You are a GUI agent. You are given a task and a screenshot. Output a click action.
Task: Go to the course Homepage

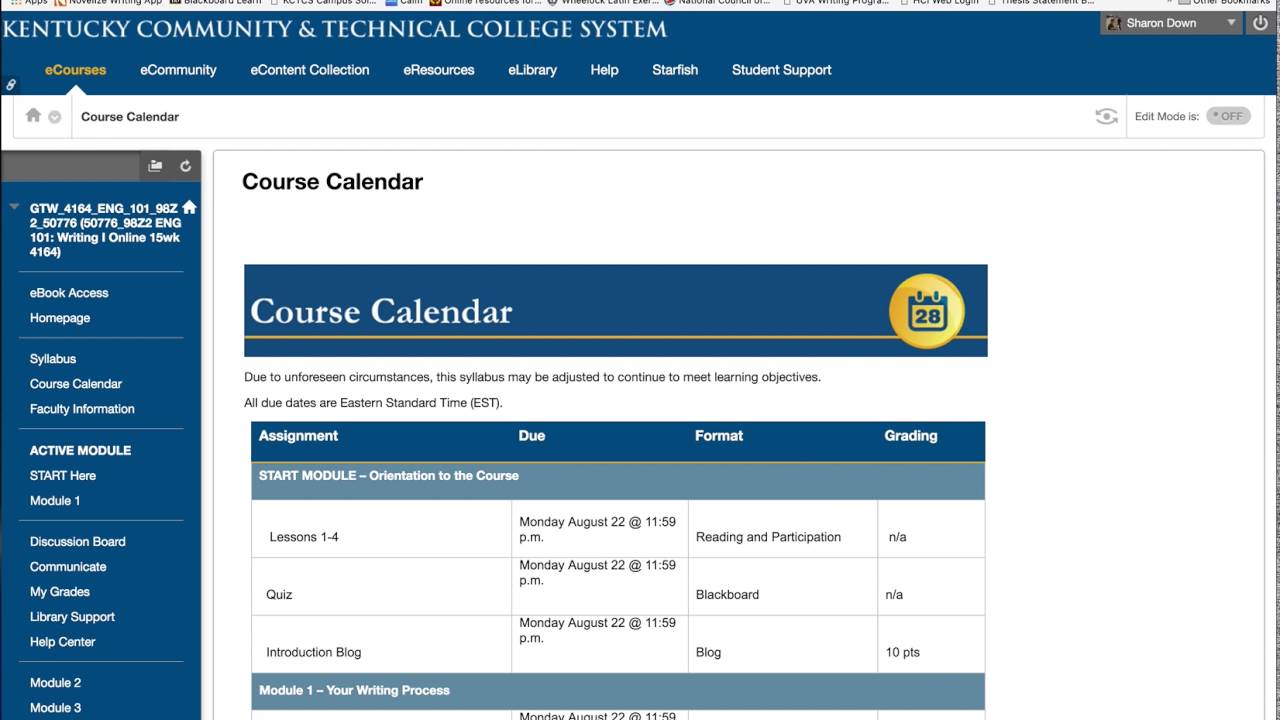click(x=60, y=318)
